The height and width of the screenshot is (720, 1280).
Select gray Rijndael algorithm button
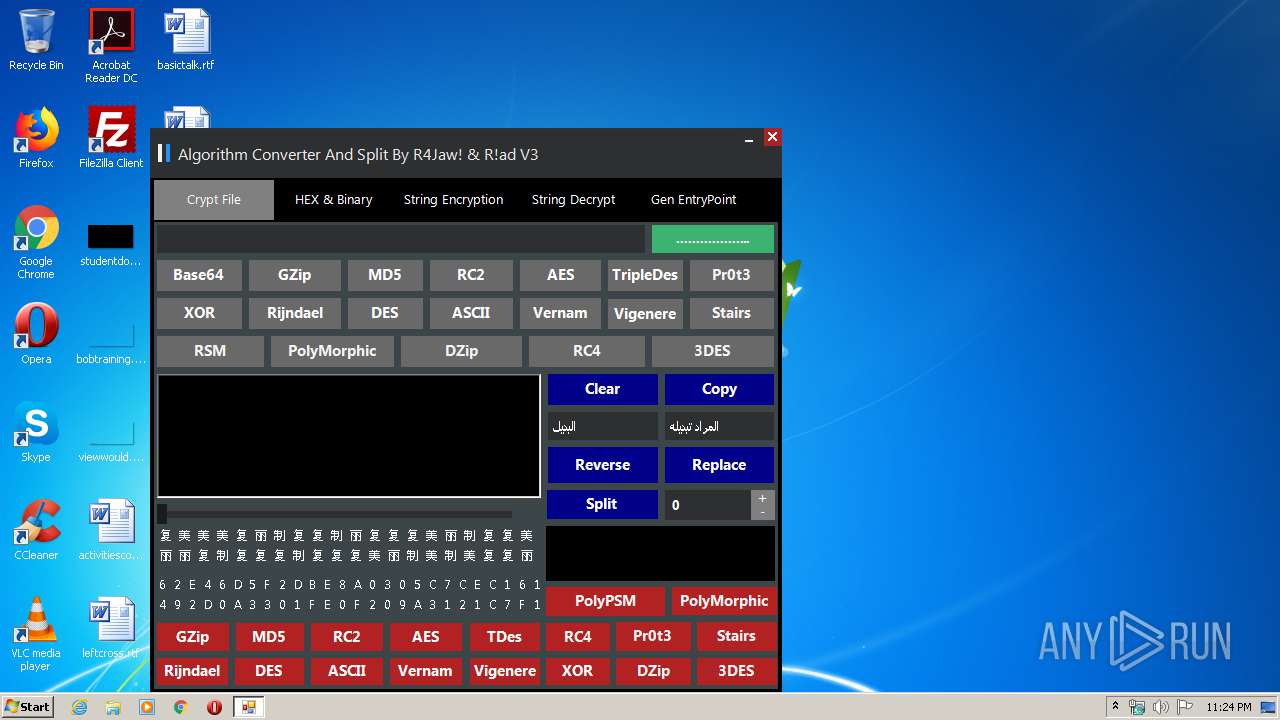(295, 313)
